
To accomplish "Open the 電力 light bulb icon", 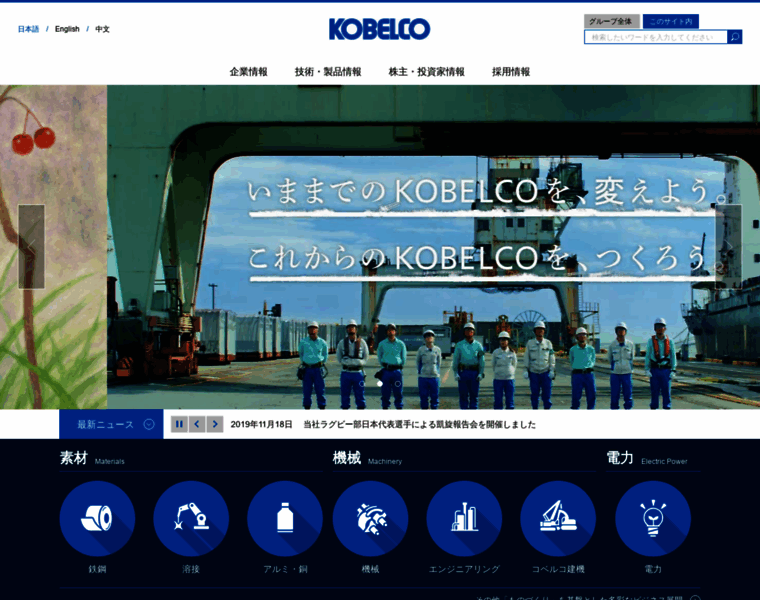I will click(x=653, y=518).
